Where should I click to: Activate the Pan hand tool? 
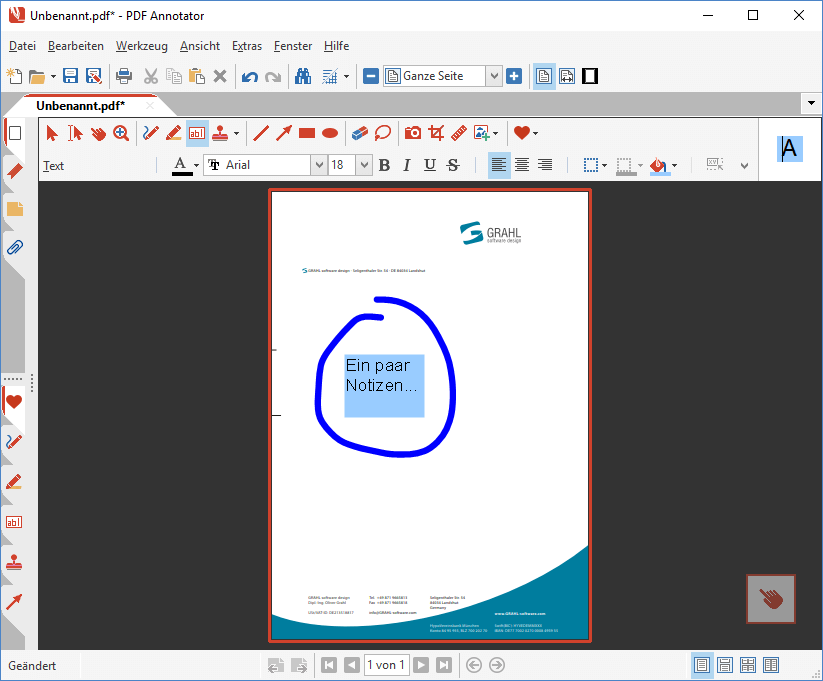(98, 133)
